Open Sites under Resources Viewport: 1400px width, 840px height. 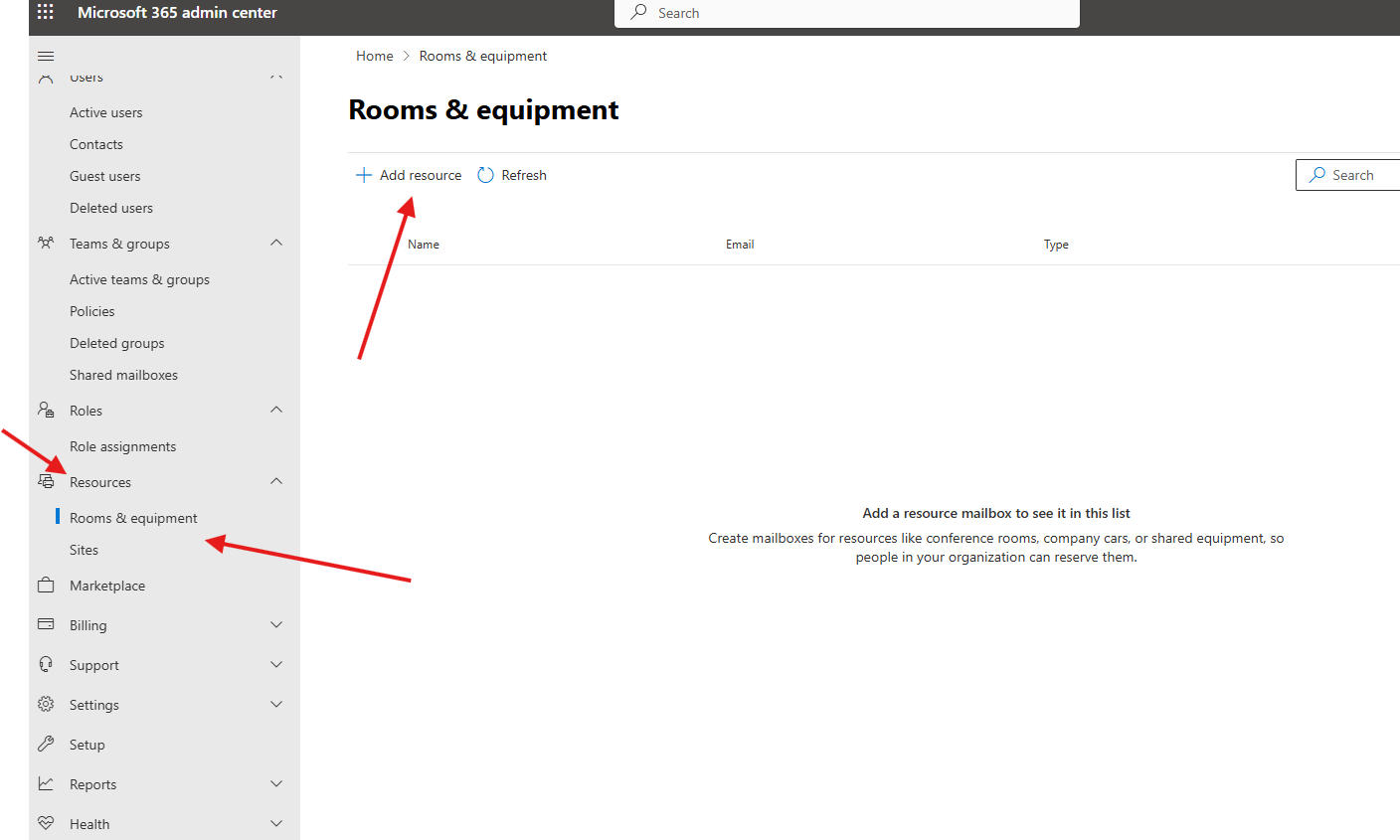pos(84,550)
